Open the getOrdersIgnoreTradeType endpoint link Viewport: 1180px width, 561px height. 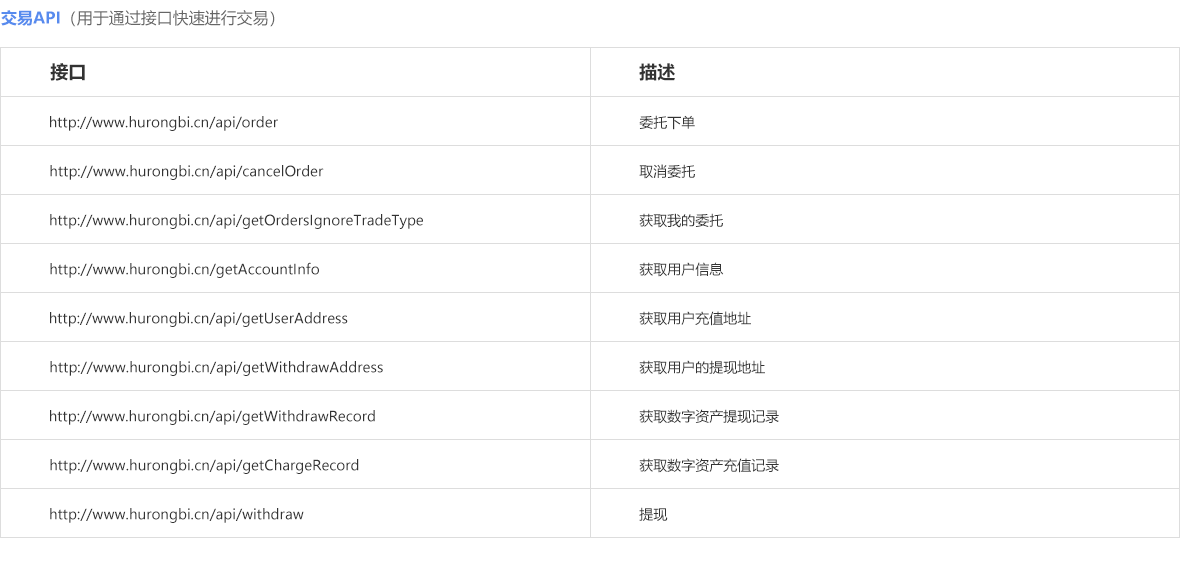pyautogui.click(x=236, y=220)
